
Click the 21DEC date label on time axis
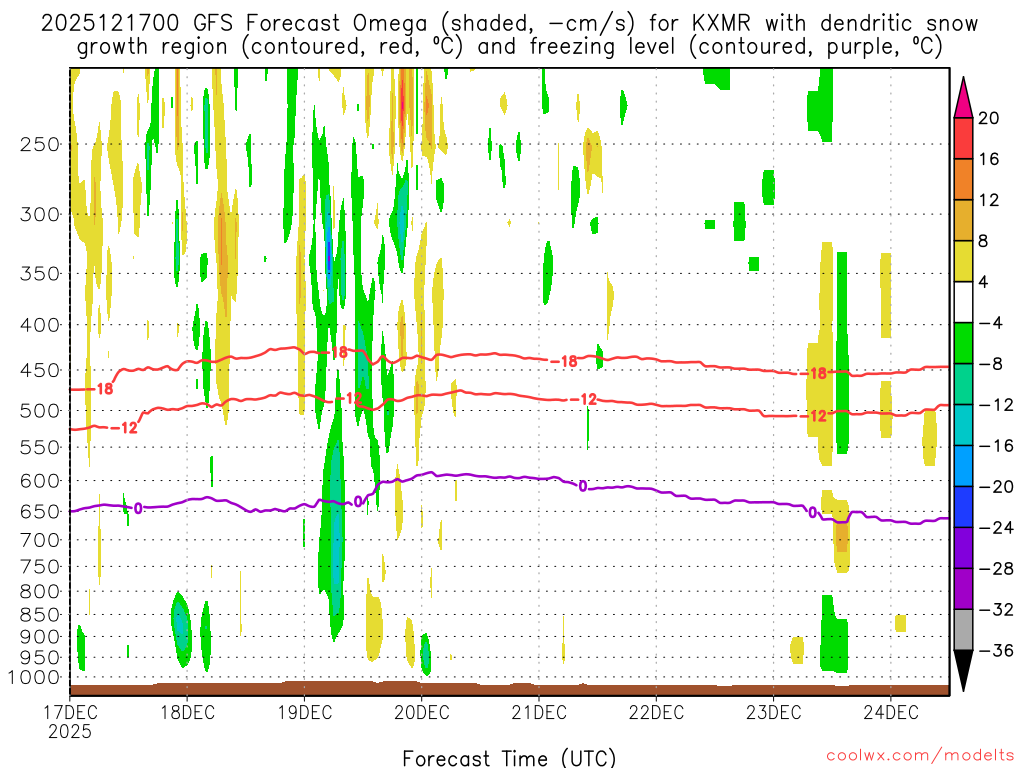[x=539, y=712]
